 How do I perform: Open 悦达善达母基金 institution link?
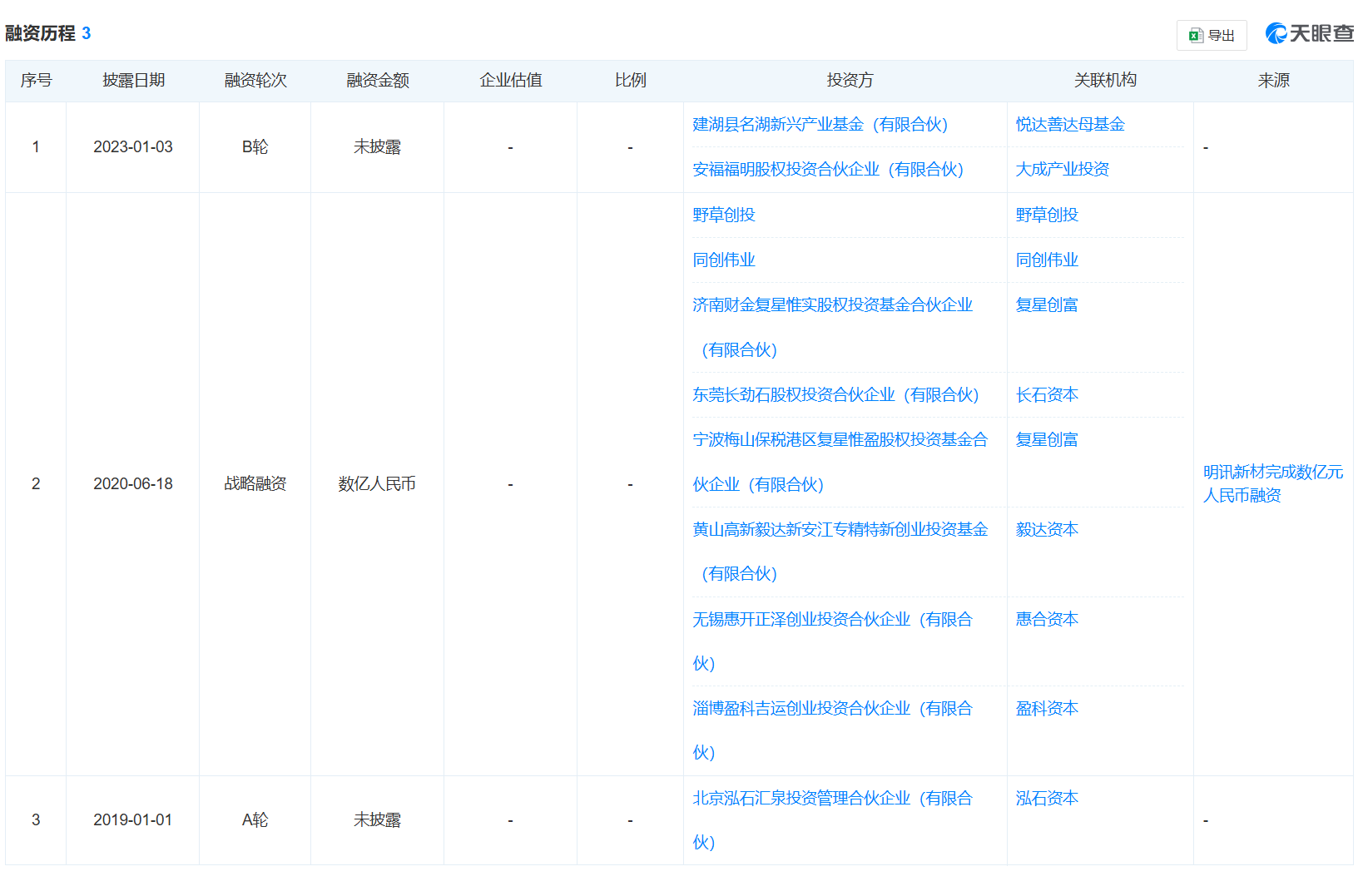pos(1070,124)
